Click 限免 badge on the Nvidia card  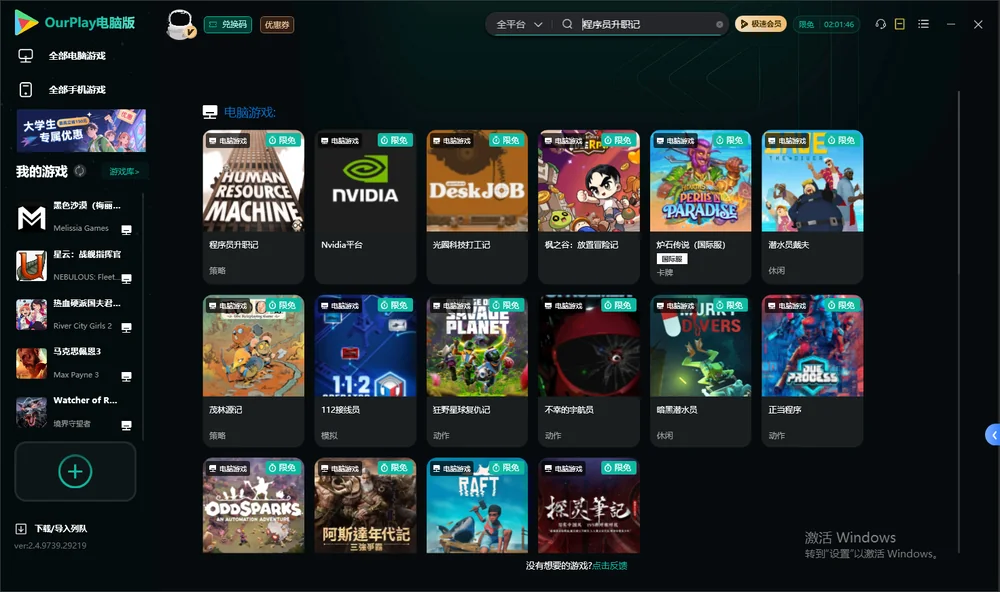395,140
